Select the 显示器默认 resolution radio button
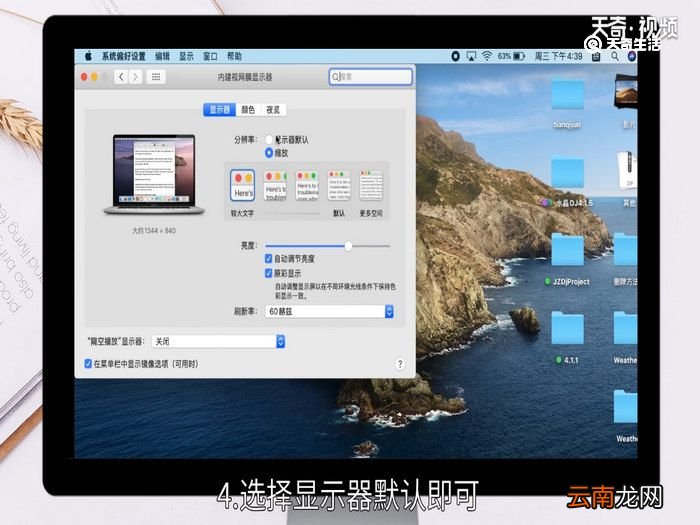 (x=269, y=140)
